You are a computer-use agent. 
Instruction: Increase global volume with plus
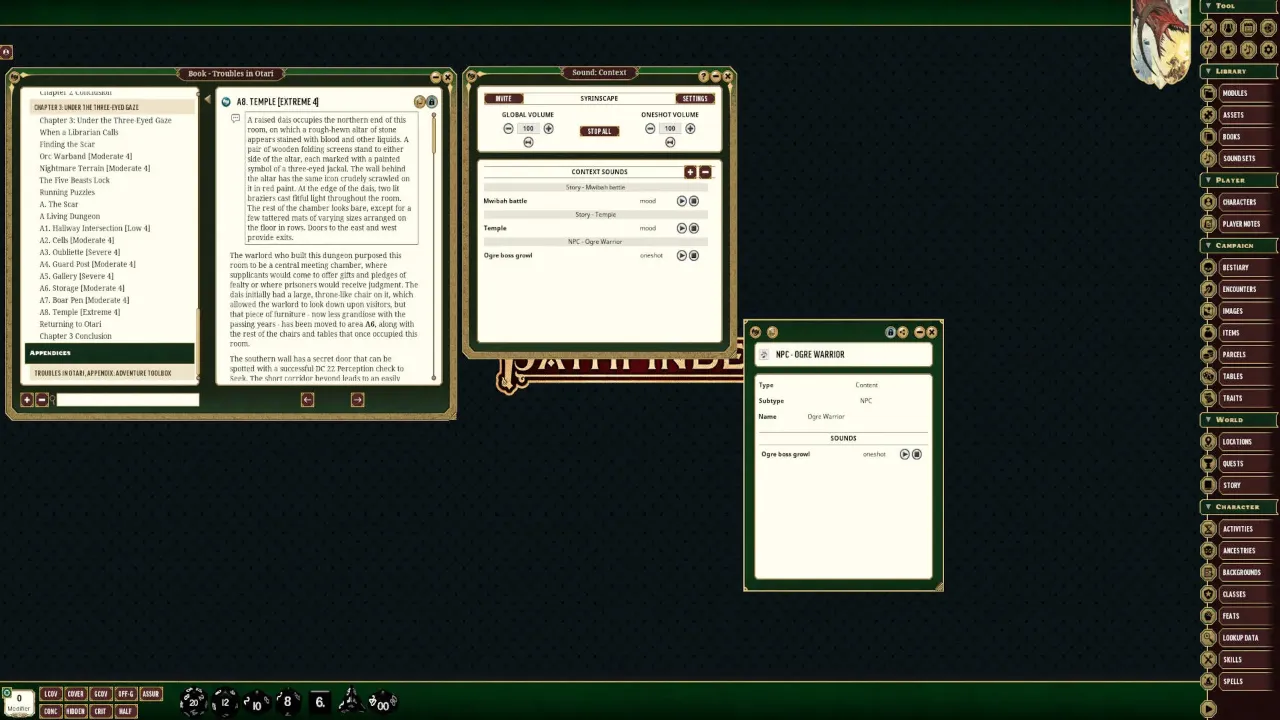[x=548, y=129]
